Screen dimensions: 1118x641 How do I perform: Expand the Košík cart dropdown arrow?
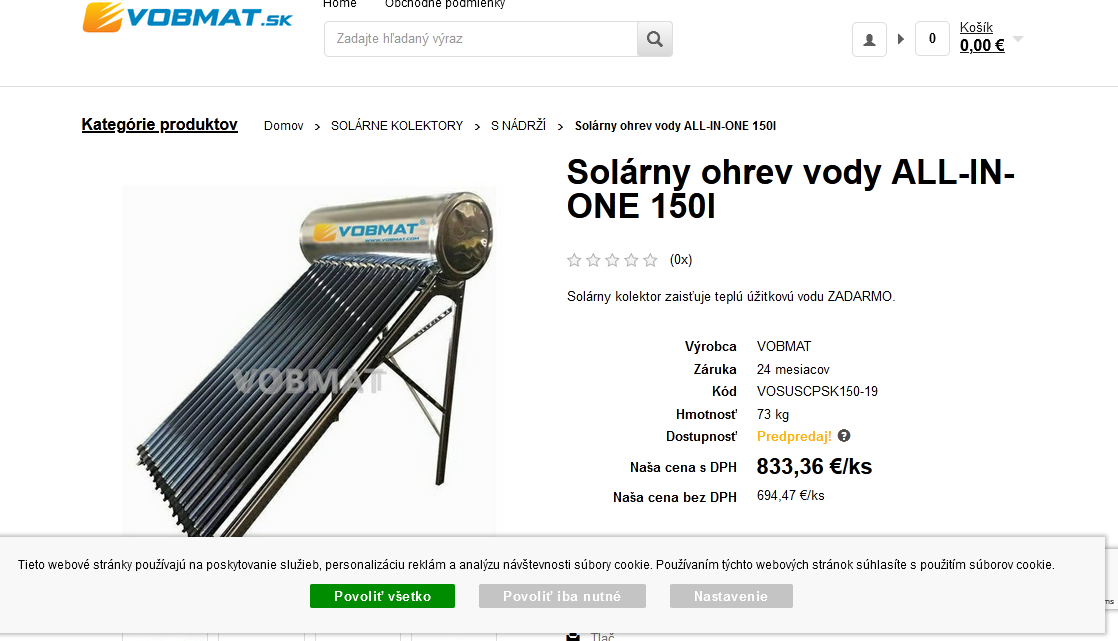tap(1018, 39)
